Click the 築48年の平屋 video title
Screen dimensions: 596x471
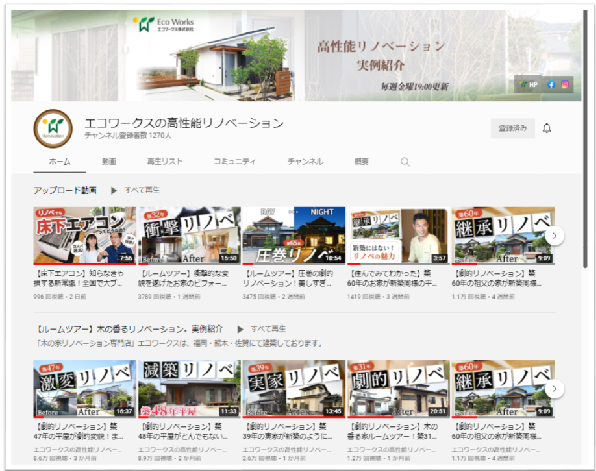coord(183,431)
